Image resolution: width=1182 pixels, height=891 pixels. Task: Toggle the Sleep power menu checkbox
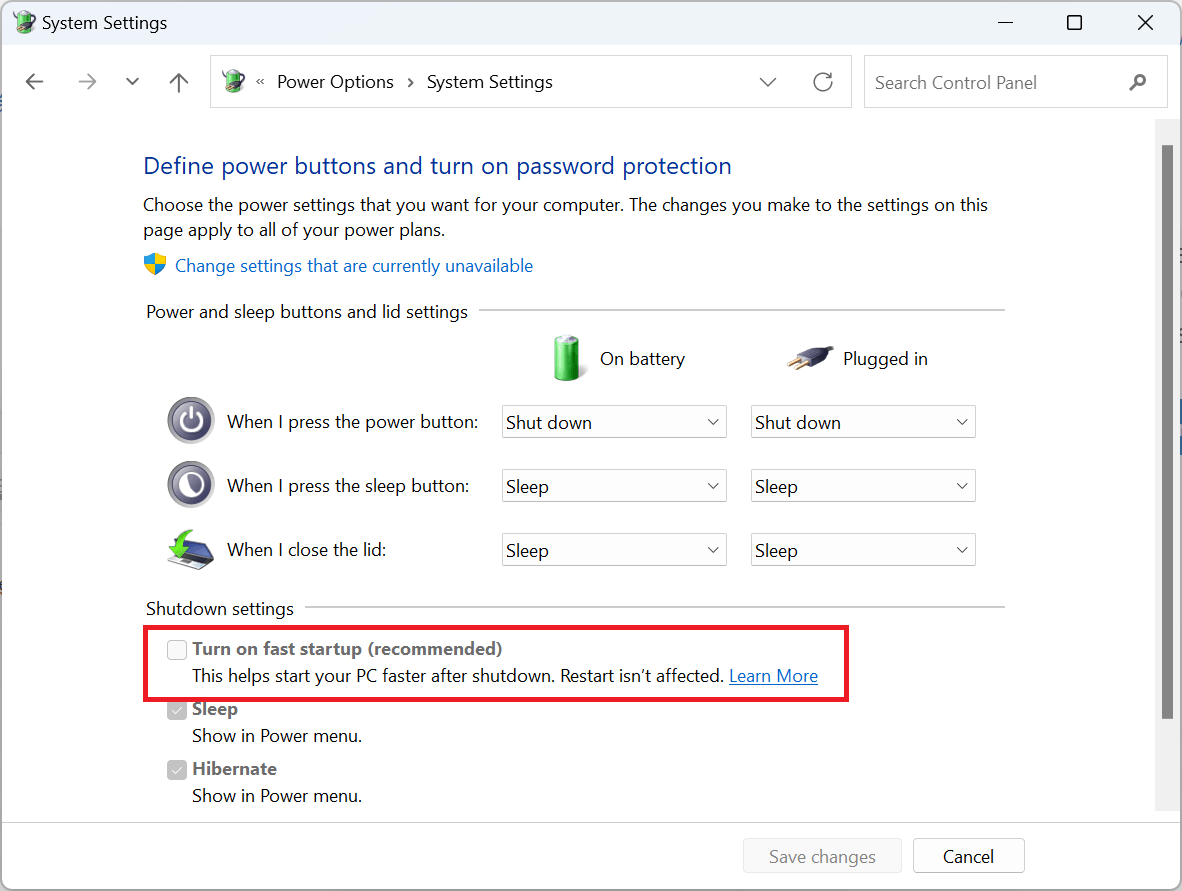click(x=177, y=710)
